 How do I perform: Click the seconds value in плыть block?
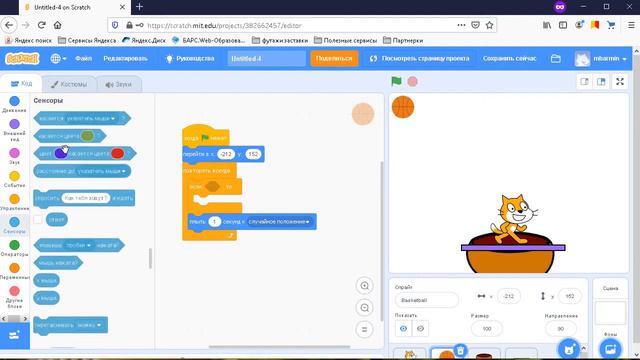pyautogui.click(x=214, y=222)
